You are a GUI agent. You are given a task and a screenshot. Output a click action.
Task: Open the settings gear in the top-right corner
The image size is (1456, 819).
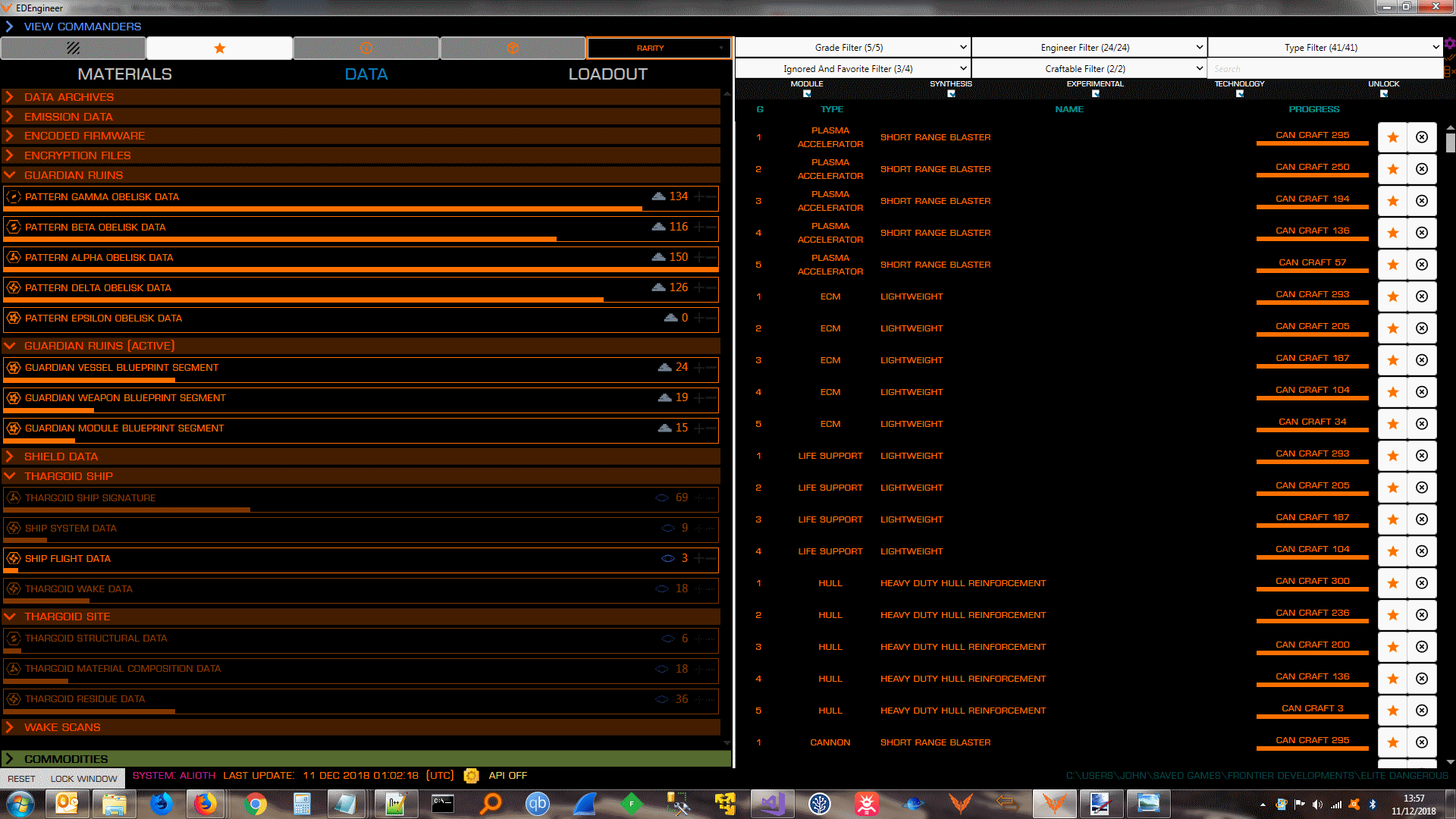click(1450, 42)
